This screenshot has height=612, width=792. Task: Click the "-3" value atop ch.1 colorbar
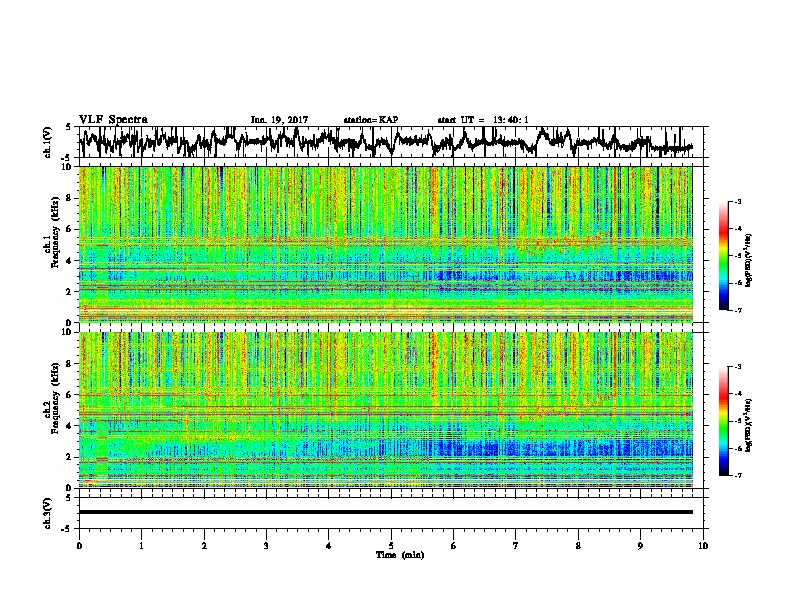coord(738,201)
